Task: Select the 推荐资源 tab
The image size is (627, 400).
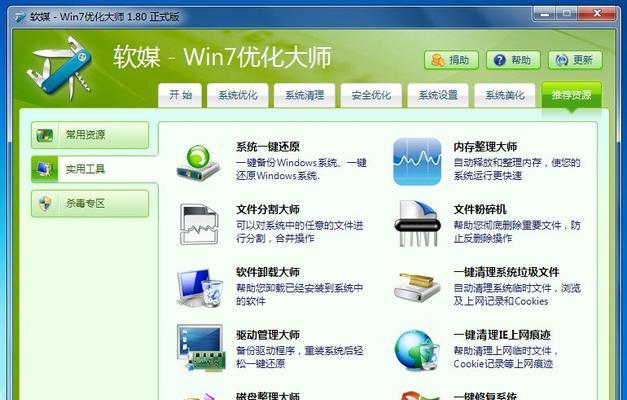Action: coord(571,95)
